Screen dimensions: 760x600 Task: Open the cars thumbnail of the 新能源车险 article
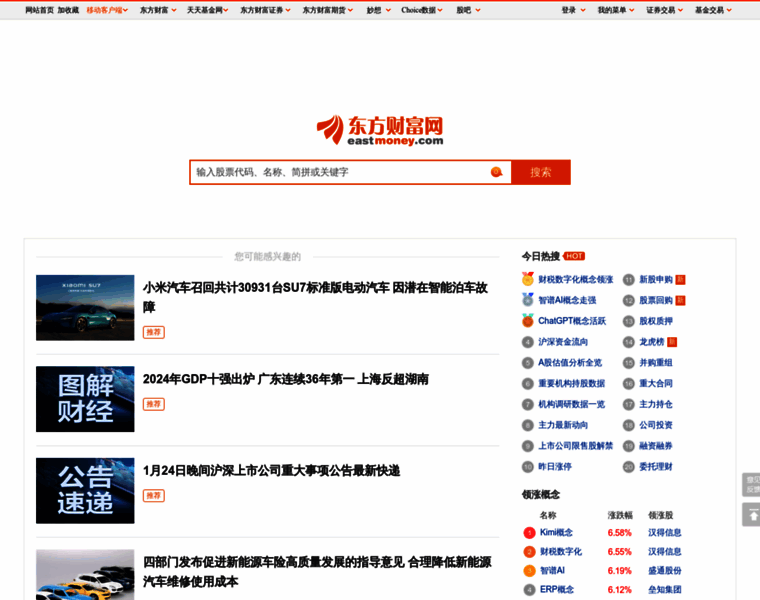pos(85,575)
